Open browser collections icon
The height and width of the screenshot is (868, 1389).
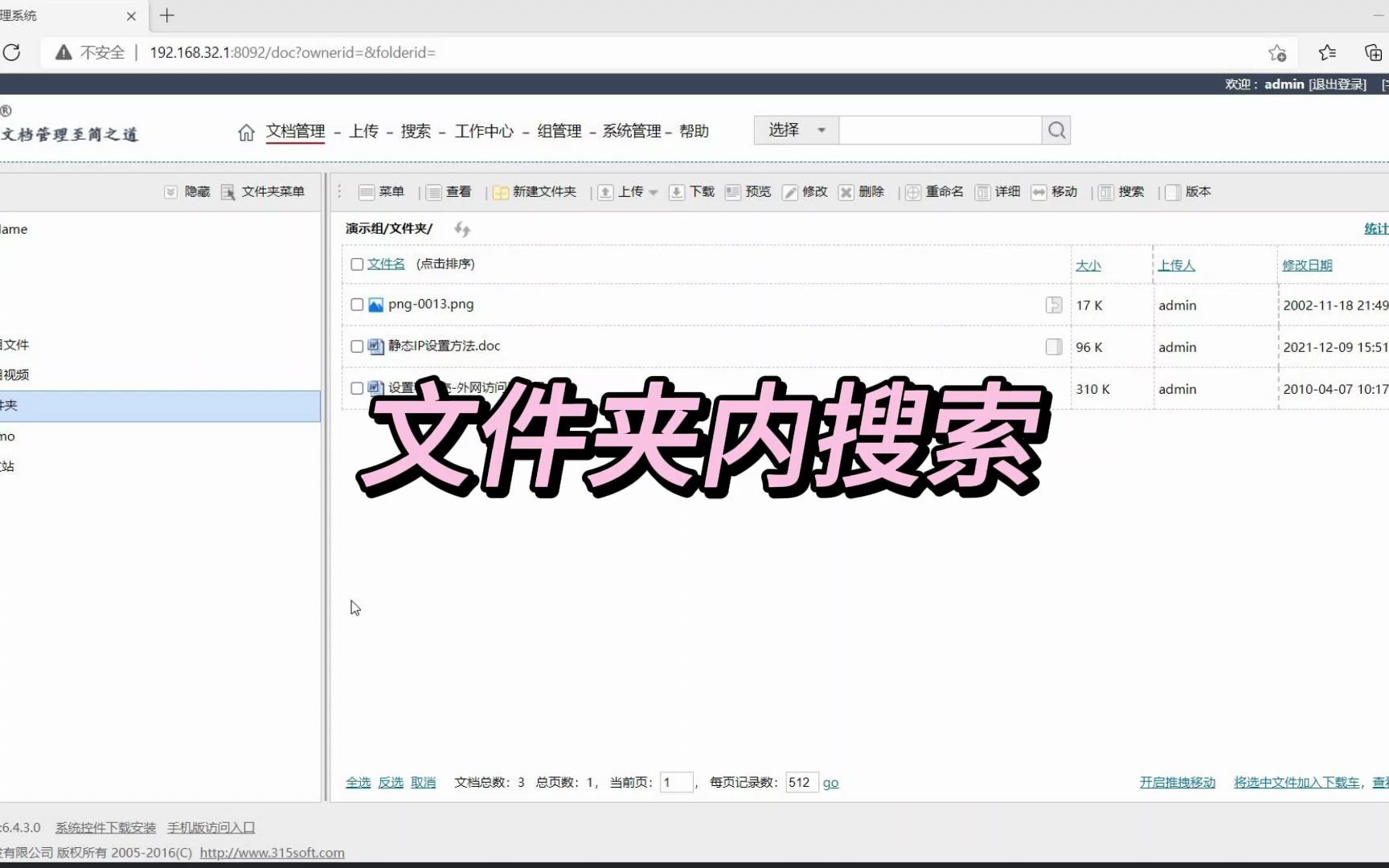[x=1374, y=52]
